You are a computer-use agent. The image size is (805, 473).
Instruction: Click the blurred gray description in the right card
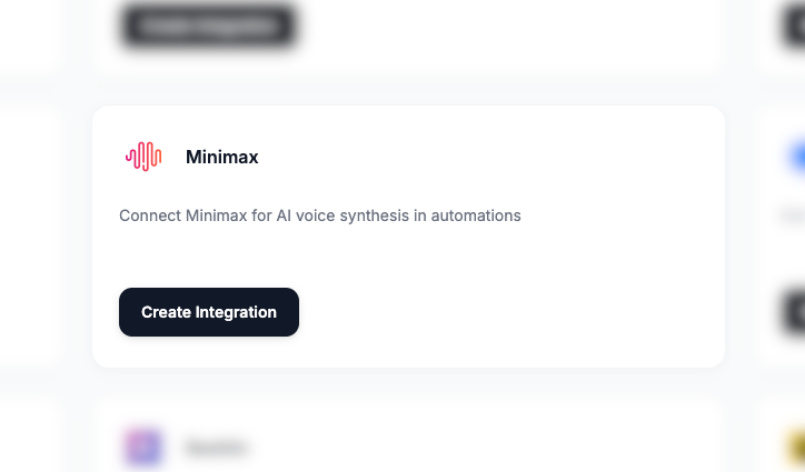pyautogui.click(x=794, y=215)
